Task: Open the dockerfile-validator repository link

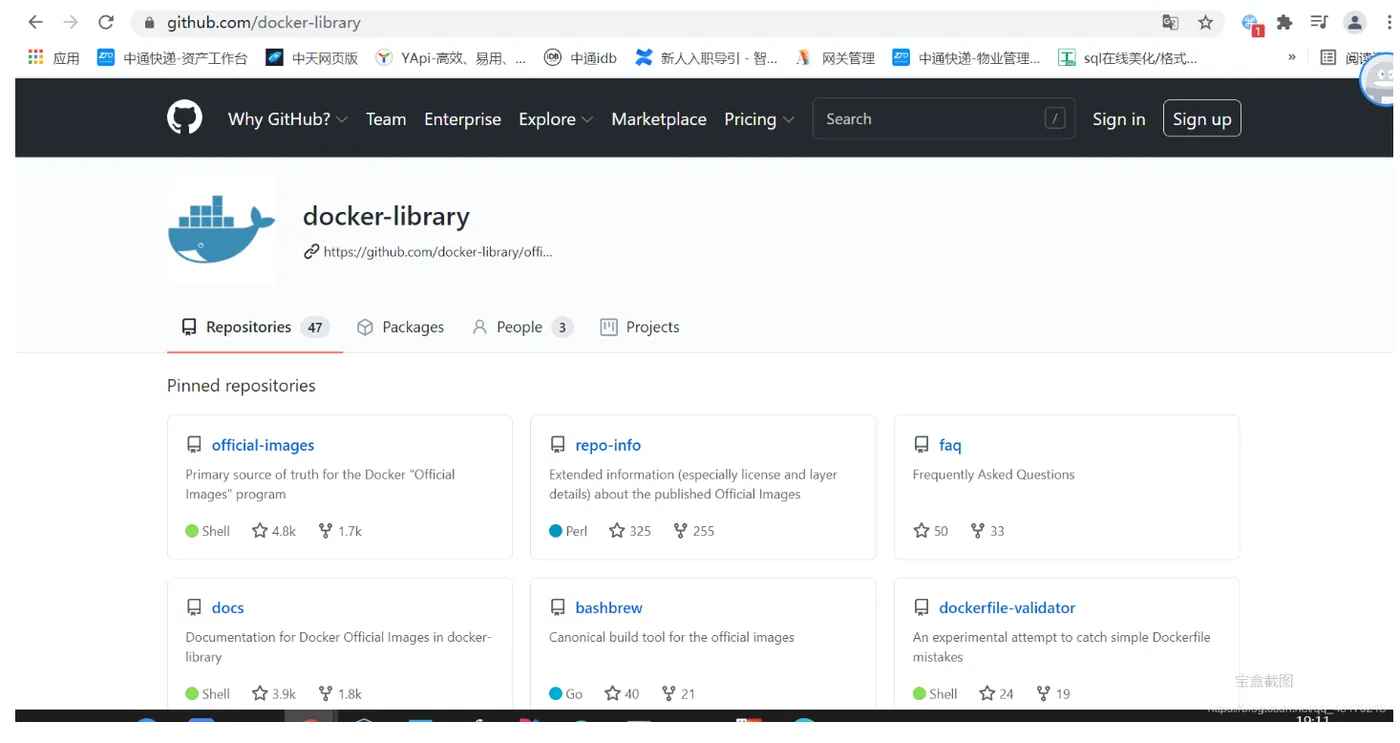Action: point(1007,608)
